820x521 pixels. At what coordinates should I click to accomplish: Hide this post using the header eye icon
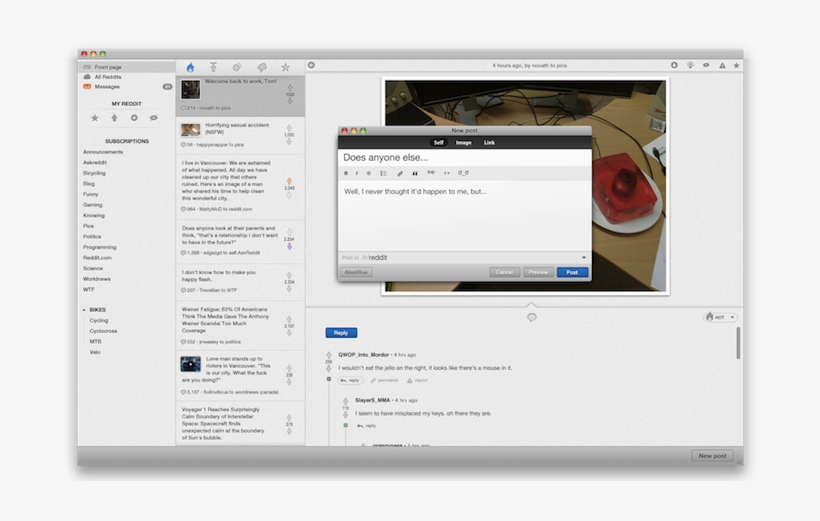[x=706, y=65]
